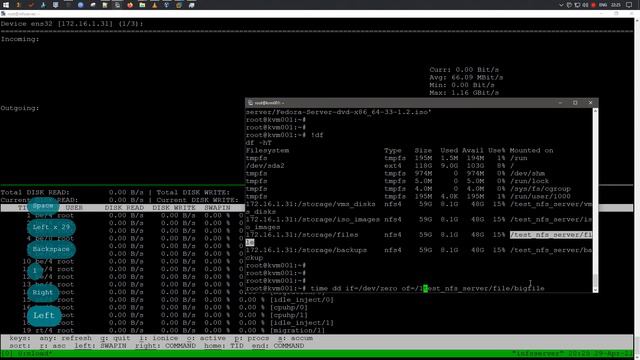This screenshot has height=360, width=640.
Task: Click 'Incoming:' label in nload
Action: (20, 39)
